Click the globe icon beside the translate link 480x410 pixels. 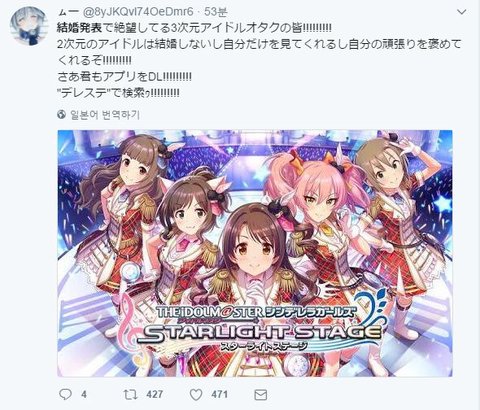61,114
